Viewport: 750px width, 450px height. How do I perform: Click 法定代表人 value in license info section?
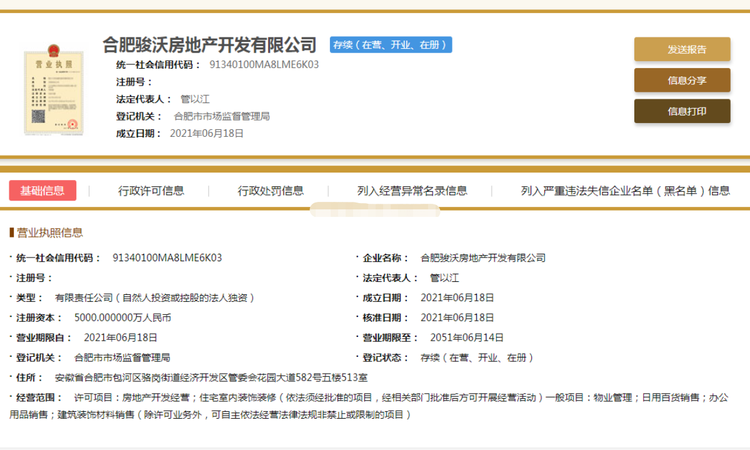click(x=445, y=278)
